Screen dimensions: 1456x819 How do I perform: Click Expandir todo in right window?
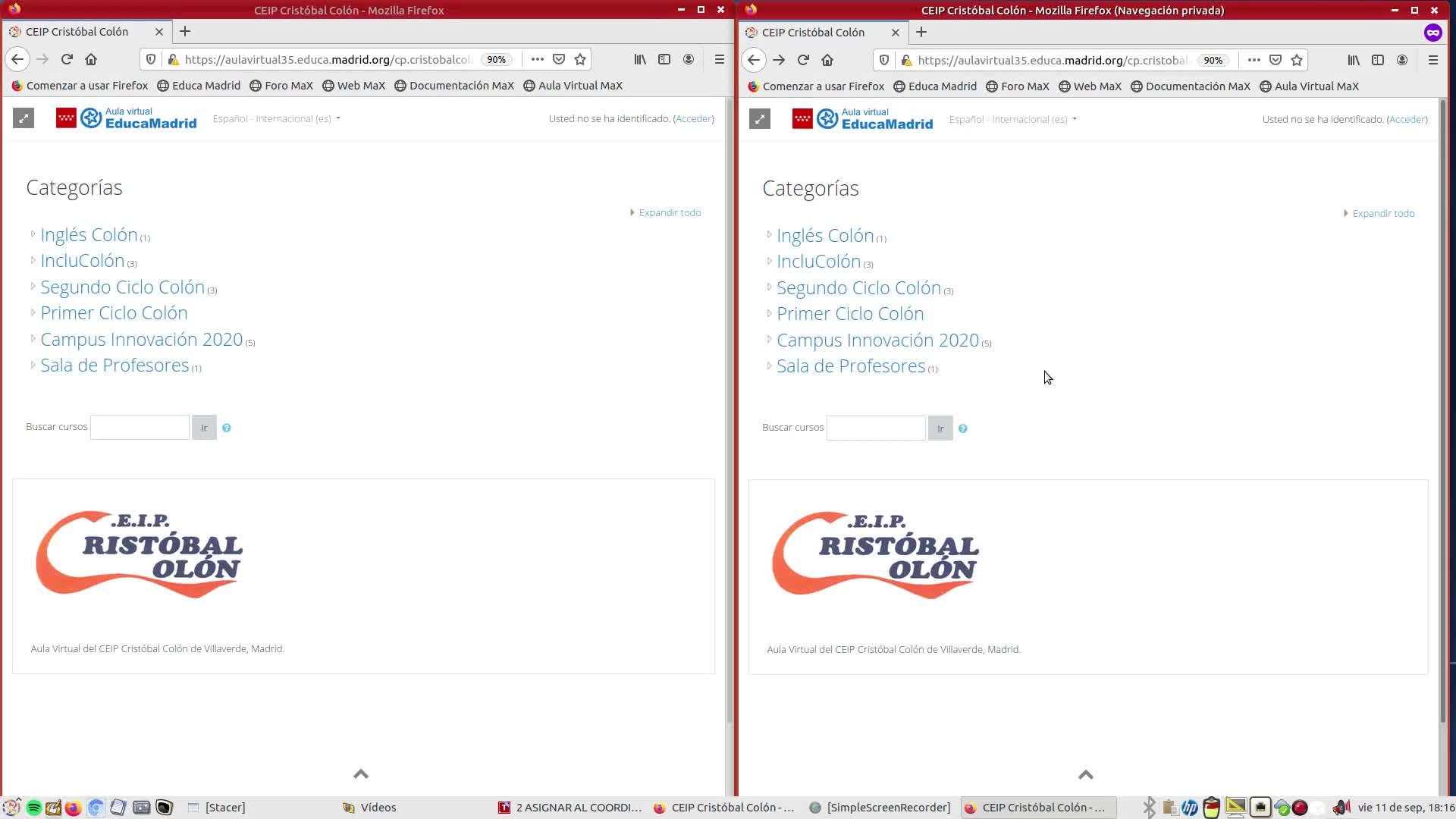point(1382,214)
